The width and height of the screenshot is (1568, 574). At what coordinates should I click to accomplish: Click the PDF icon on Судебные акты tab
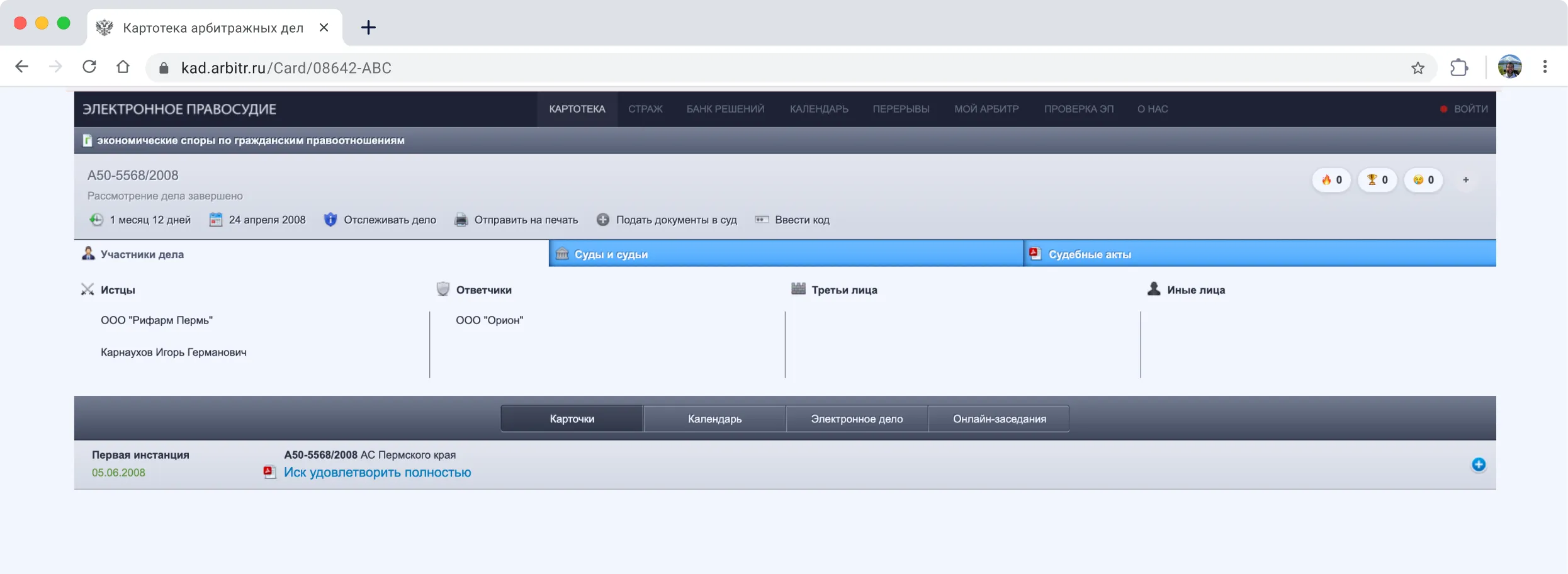tap(1035, 253)
